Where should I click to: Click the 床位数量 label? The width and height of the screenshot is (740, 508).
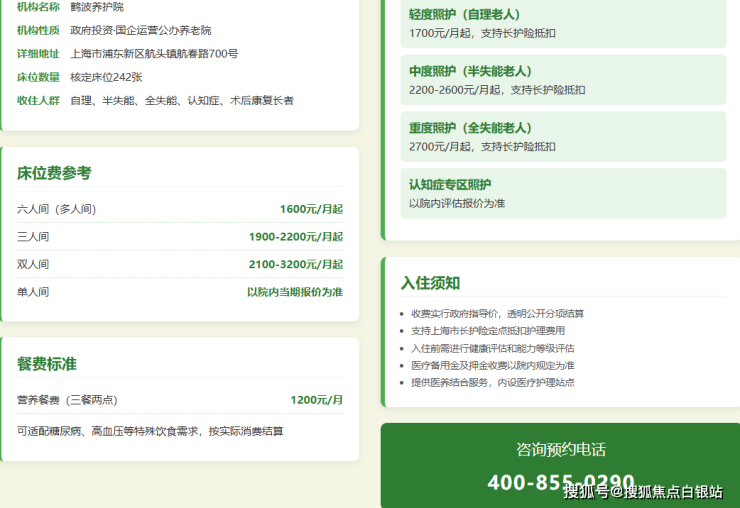pos(38,77)
